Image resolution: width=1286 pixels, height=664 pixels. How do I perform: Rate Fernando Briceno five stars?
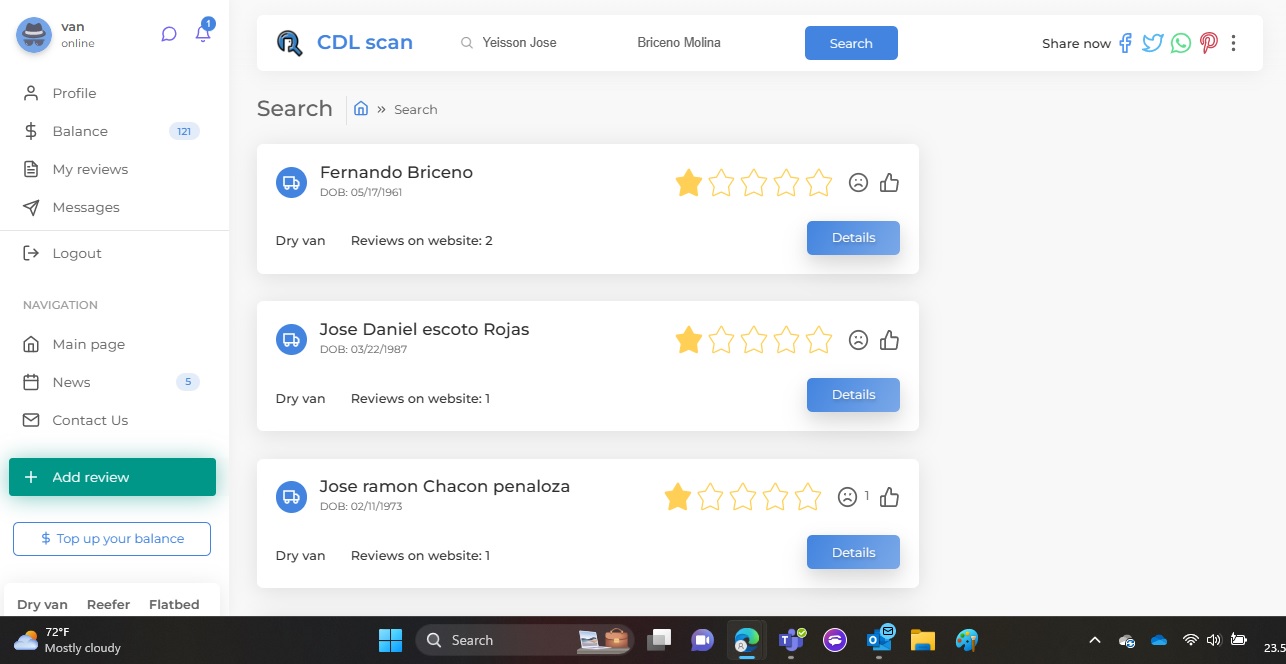(x=818, y=183)
